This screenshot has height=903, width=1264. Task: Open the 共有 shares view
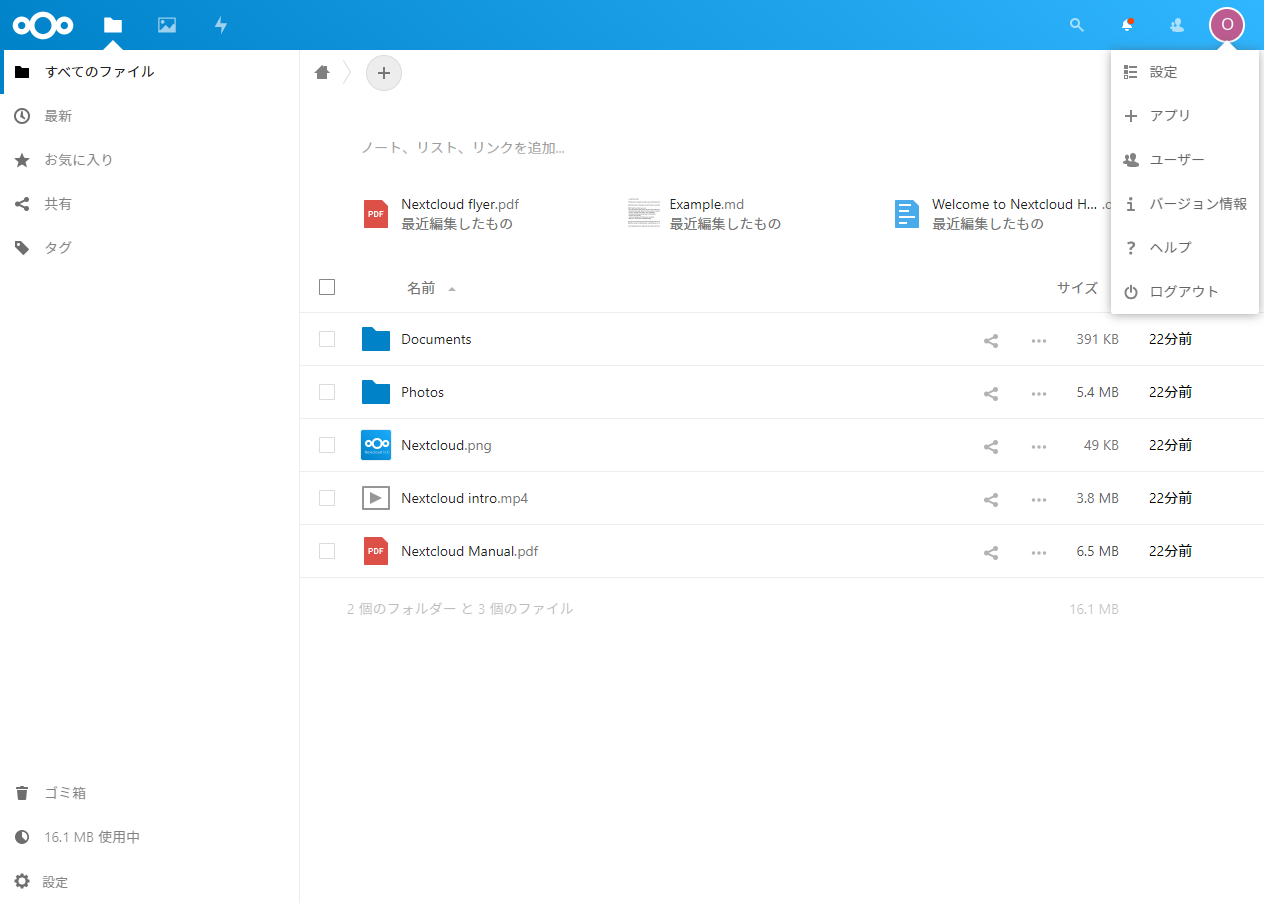[150, 204]
